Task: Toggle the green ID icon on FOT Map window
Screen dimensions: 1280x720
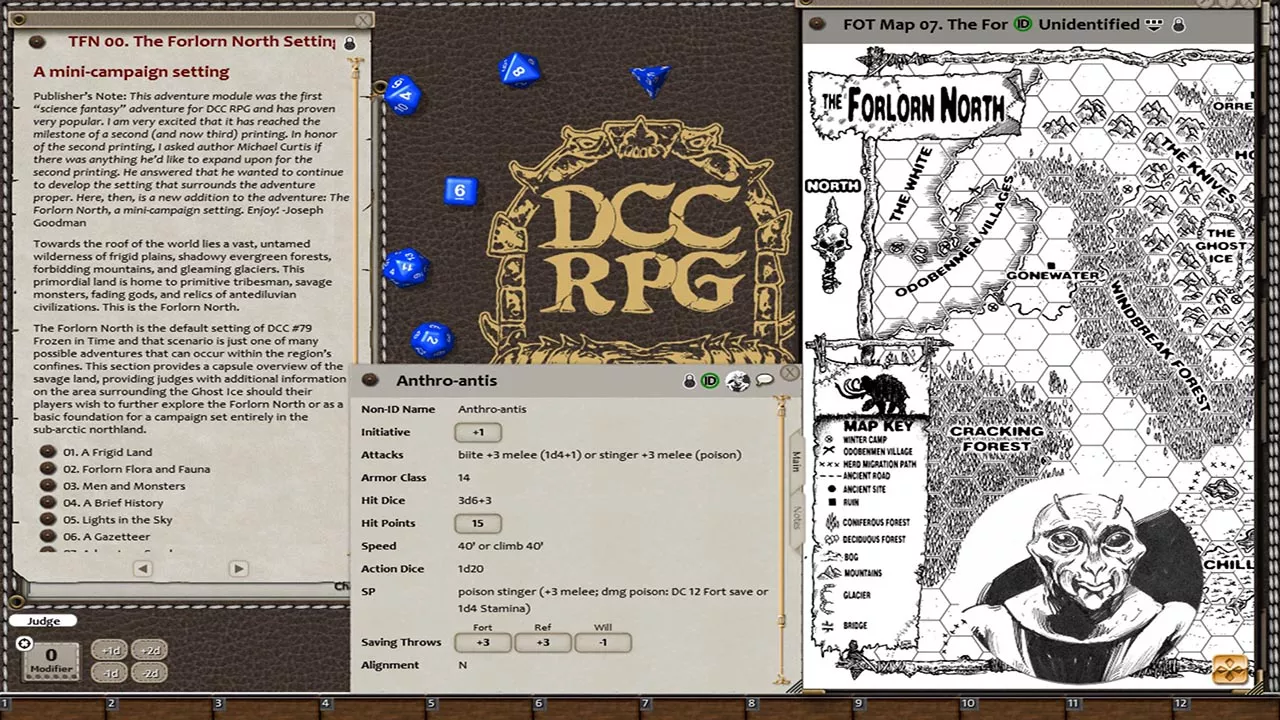Action: click(x=1022, y=24)
